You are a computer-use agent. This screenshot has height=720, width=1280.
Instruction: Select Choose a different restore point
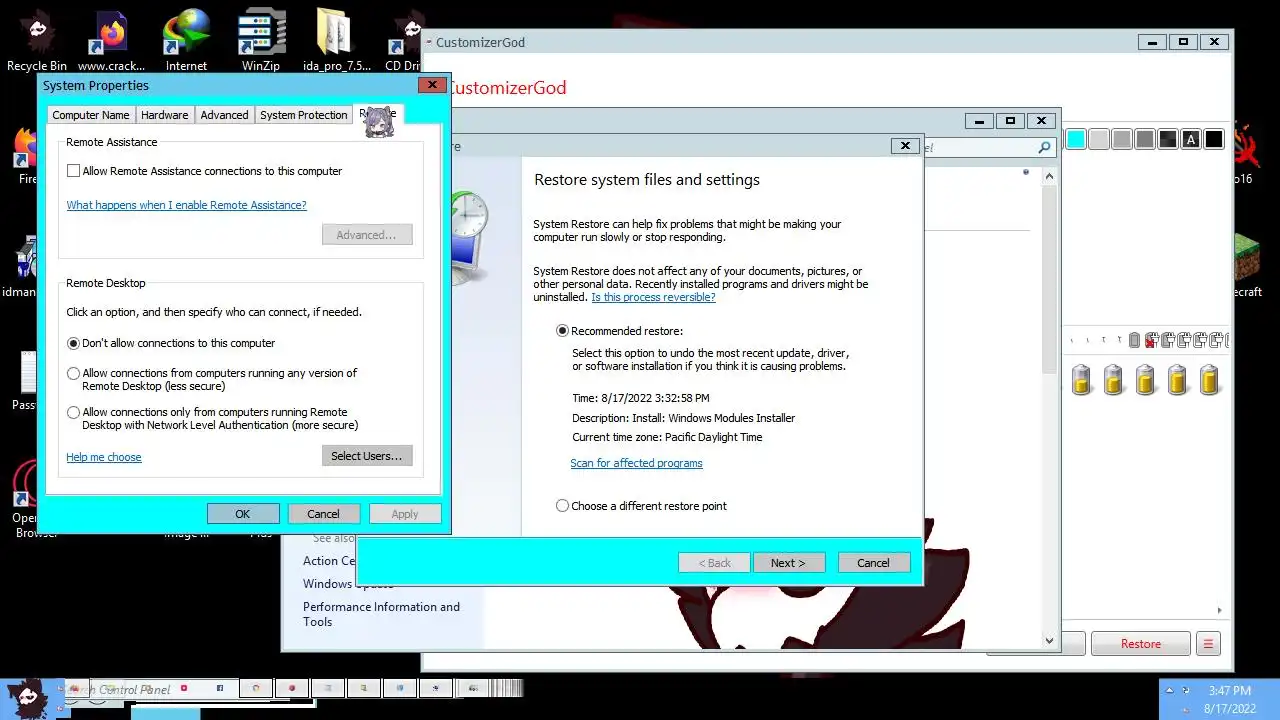[x=562, y=506]
